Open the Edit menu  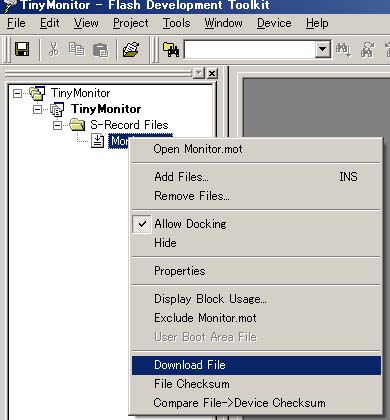pyautogui.click(x=50, y=23)
